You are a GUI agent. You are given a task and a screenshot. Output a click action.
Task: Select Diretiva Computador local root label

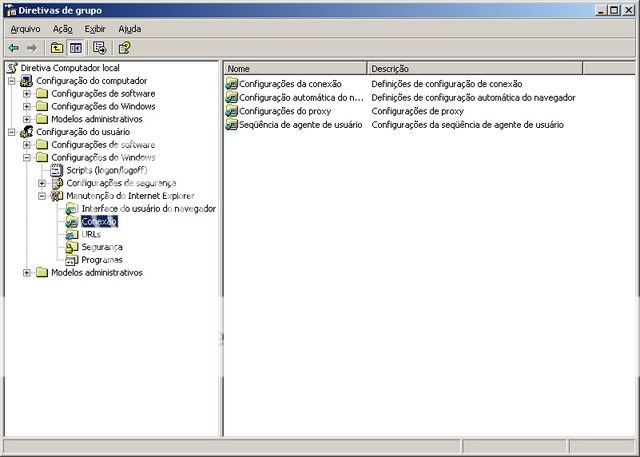click(70, 68)
